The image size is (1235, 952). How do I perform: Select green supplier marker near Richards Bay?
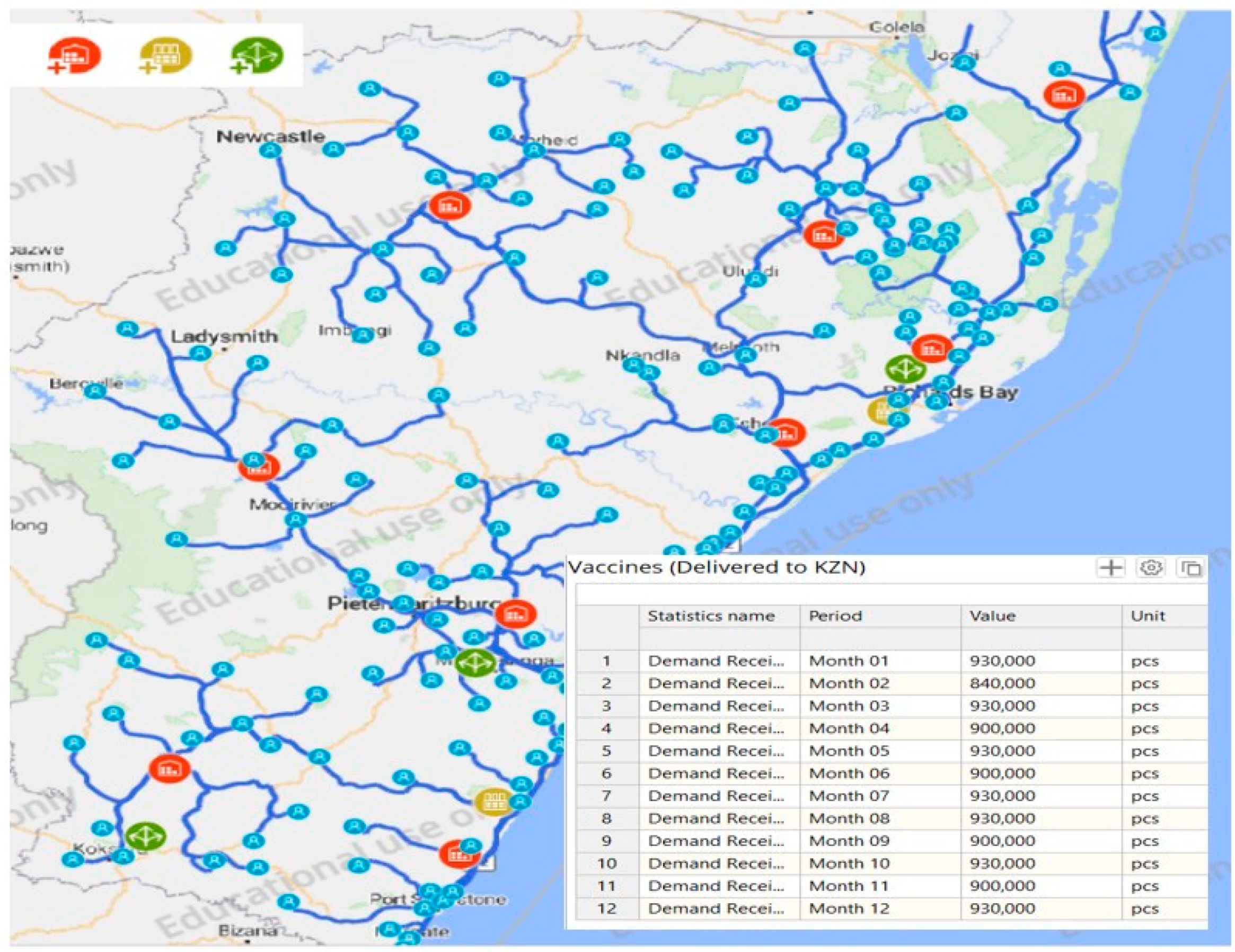(x=905, y=369)
